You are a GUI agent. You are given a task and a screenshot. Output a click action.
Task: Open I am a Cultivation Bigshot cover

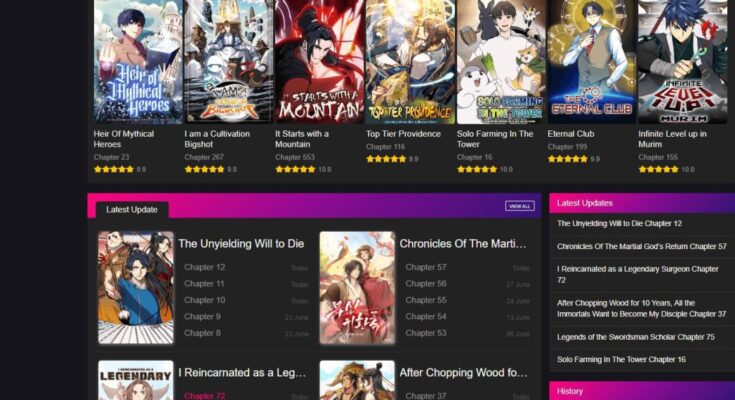[x=228, y=61]
